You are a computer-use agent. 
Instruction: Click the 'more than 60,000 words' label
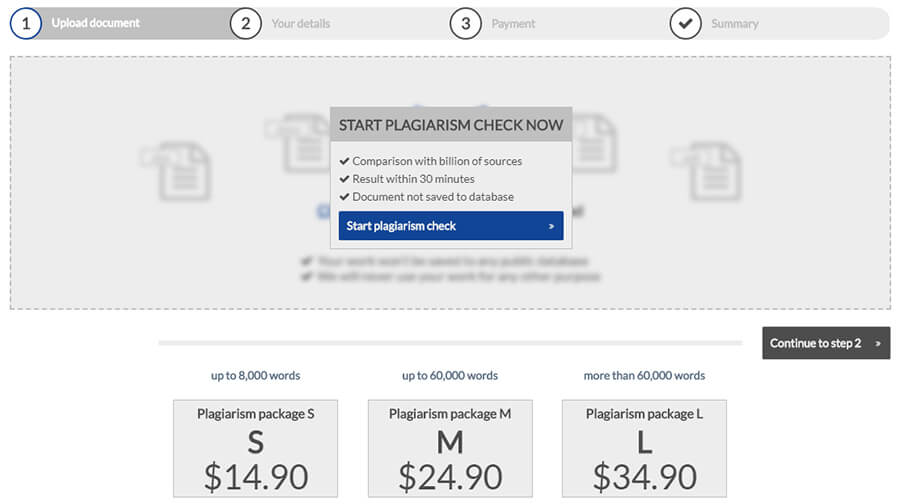[x=644, y=376]
